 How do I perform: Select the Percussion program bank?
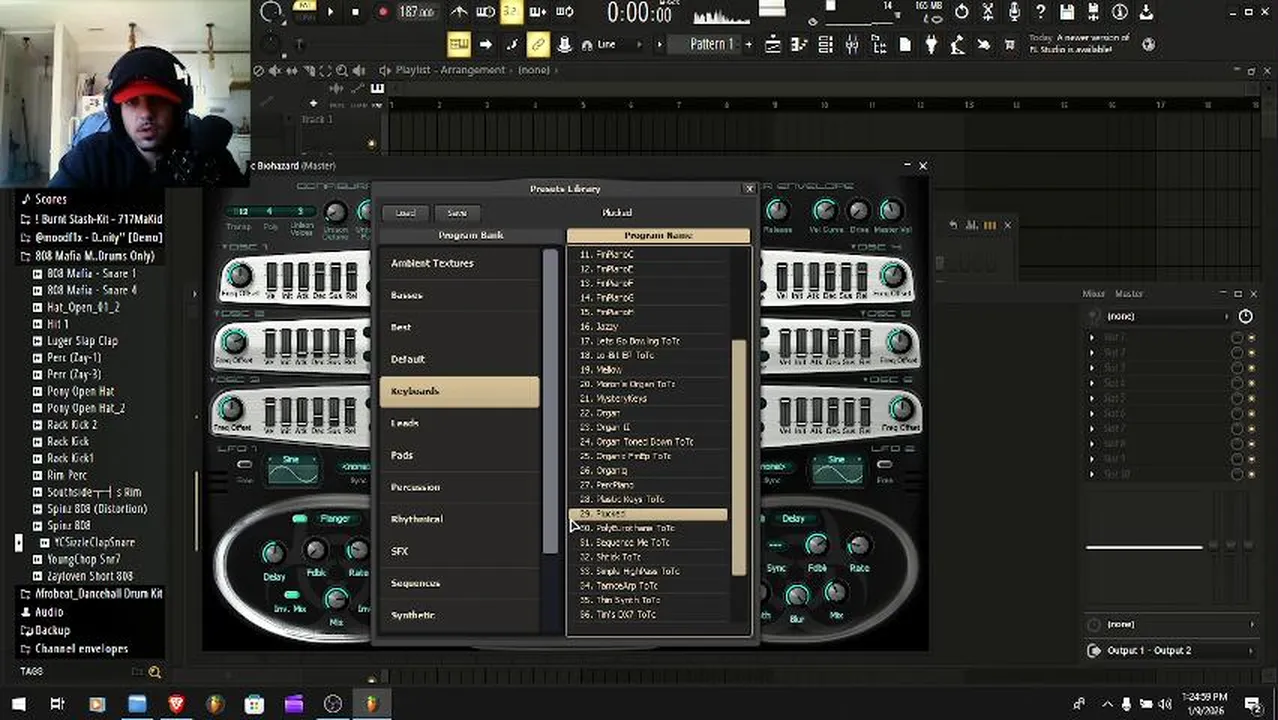[459, 487]
